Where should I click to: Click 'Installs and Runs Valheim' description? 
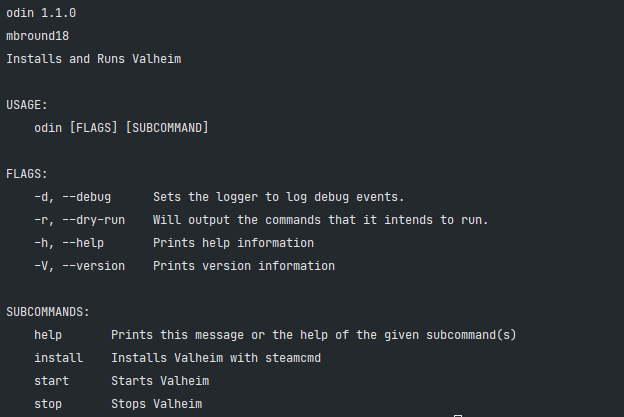coord(94,59)
